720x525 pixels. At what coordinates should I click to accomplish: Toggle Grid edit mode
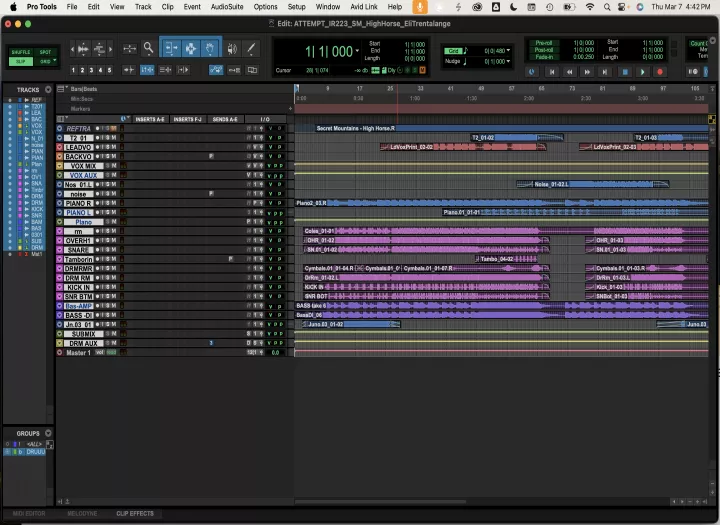45,61
